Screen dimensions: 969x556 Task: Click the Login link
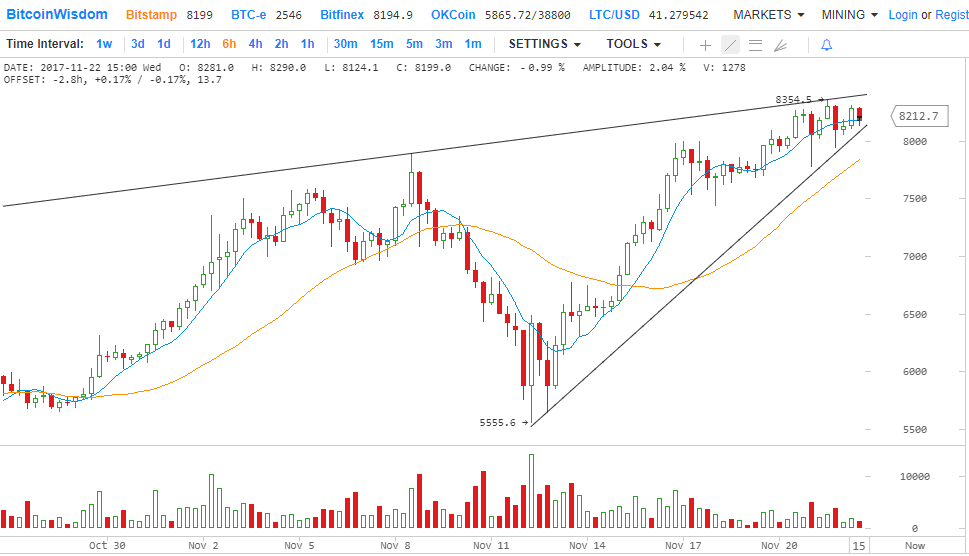coord(903,15)
